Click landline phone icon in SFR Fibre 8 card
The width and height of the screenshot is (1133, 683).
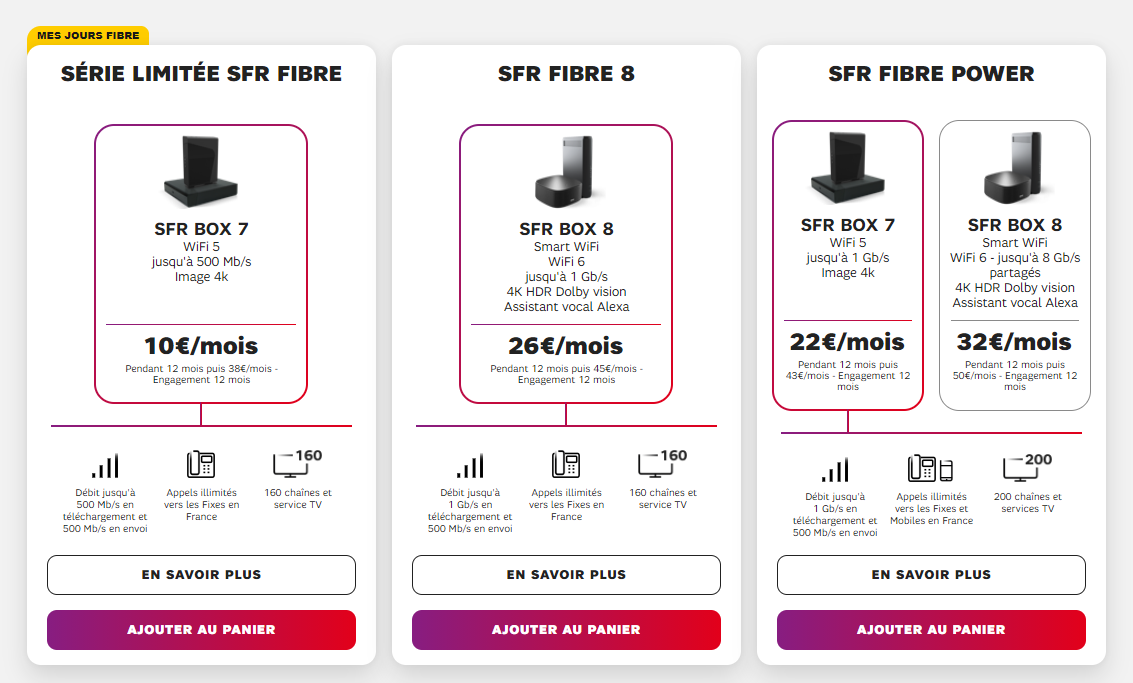click(566, 465)
